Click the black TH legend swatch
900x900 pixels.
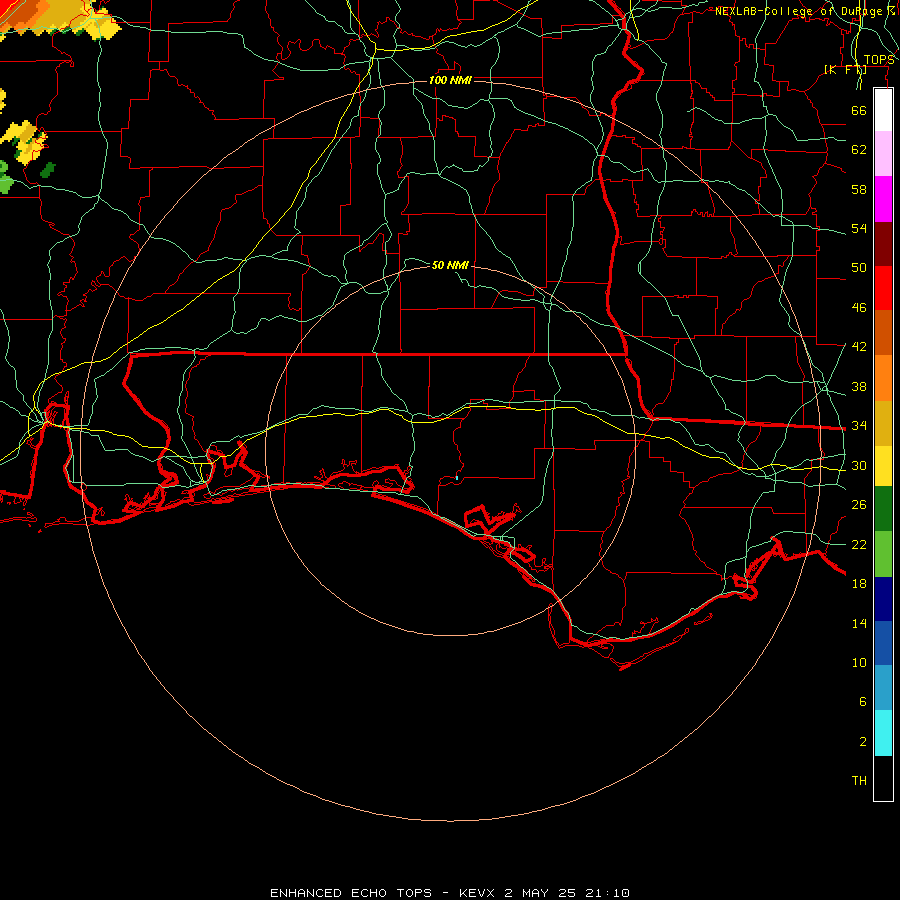click(883, 778)
